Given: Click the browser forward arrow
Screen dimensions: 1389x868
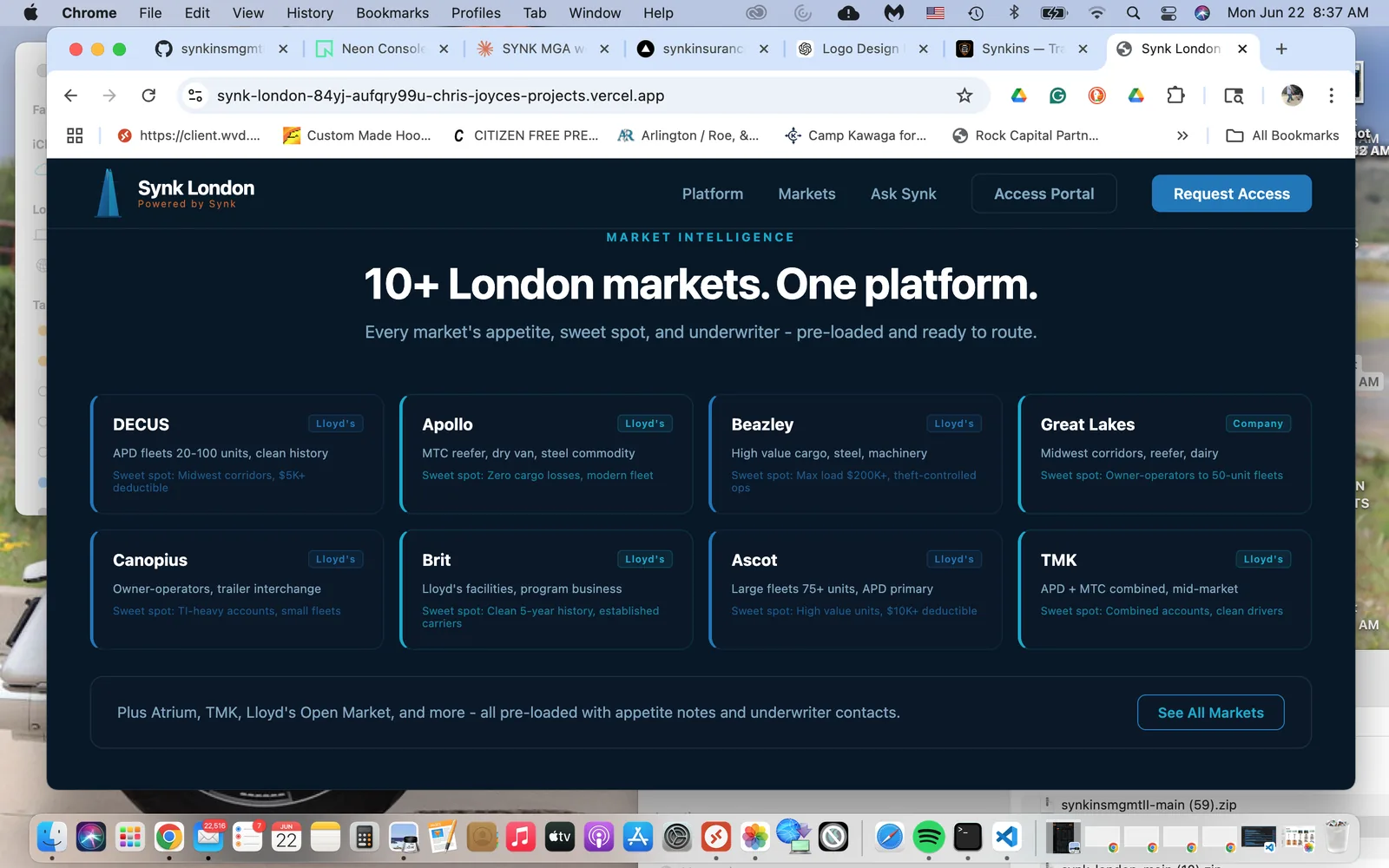Looking at the screenshot, I should [109, 95].
